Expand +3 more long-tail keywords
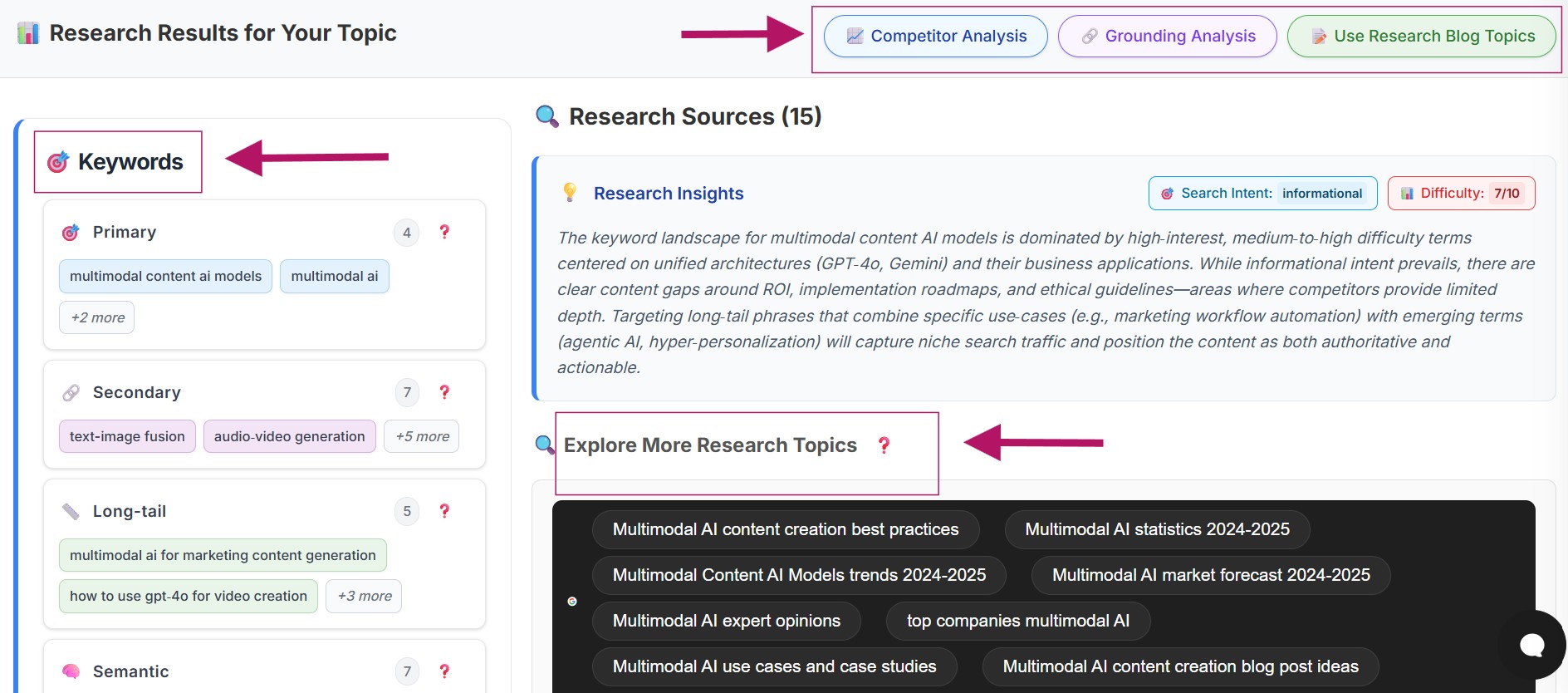Screen dimensions: 1568x693 [365, 596]
